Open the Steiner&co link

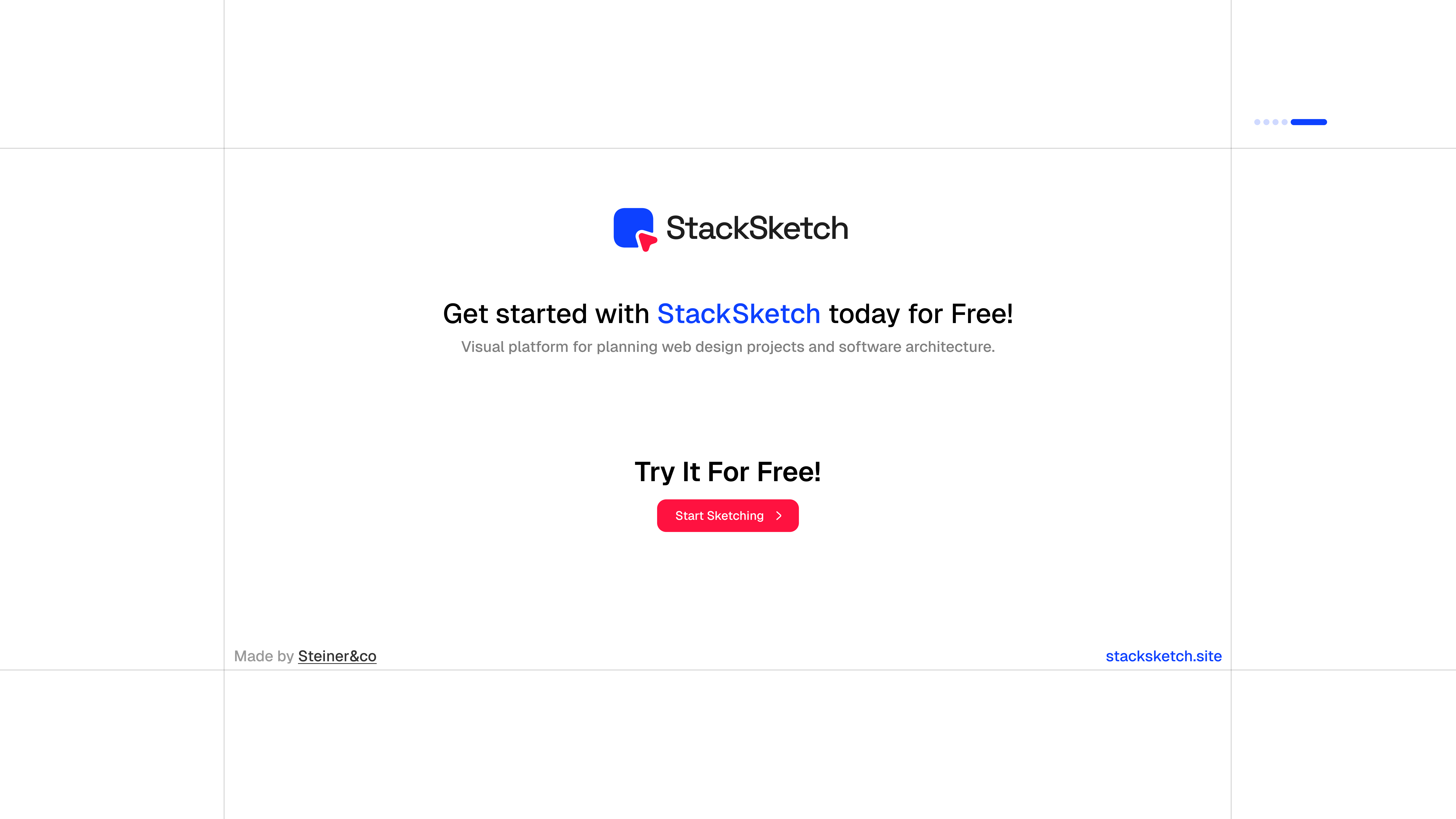(x=337, y=656)
